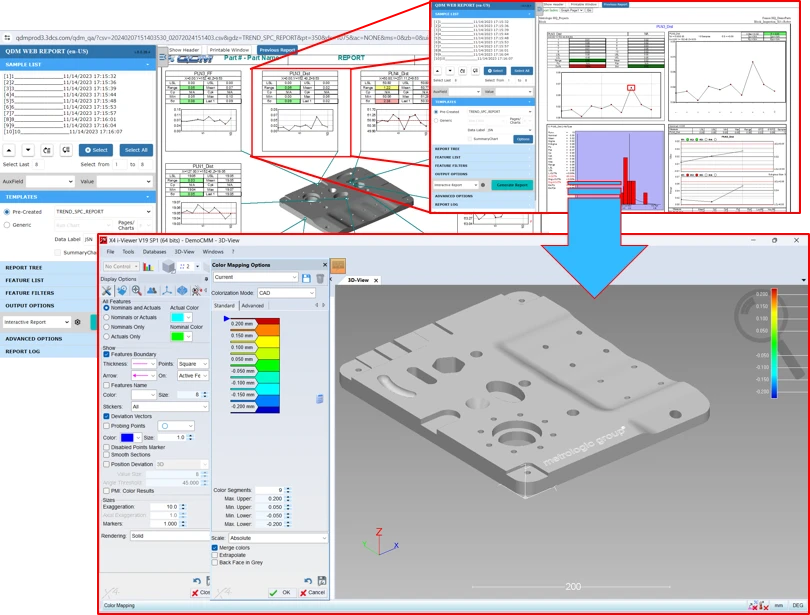Move selected sample down in QDM sample list
The image size is (810, 615).
(28, 150)
